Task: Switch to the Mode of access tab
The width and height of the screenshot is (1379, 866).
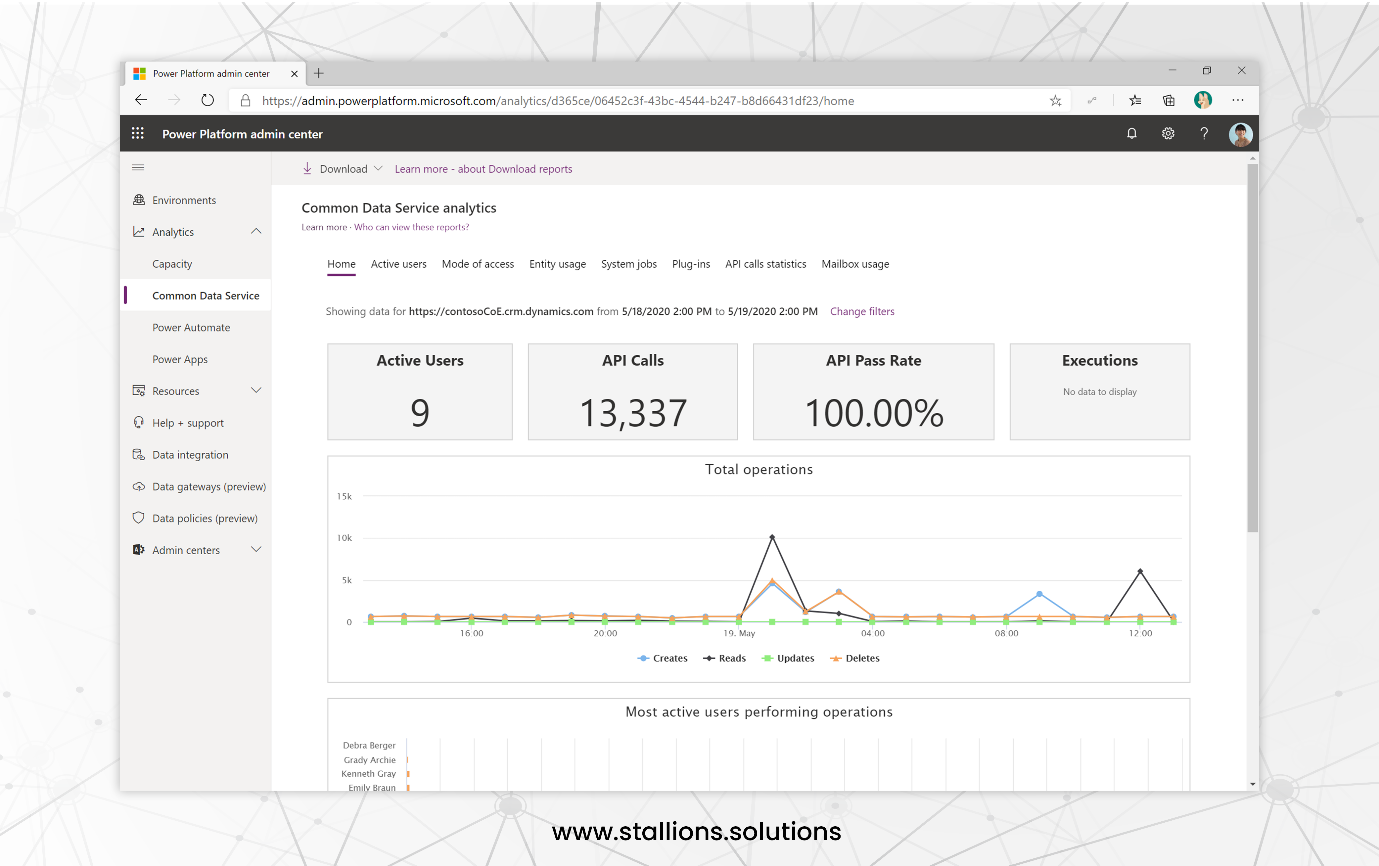Action: (x=478, y=264)
